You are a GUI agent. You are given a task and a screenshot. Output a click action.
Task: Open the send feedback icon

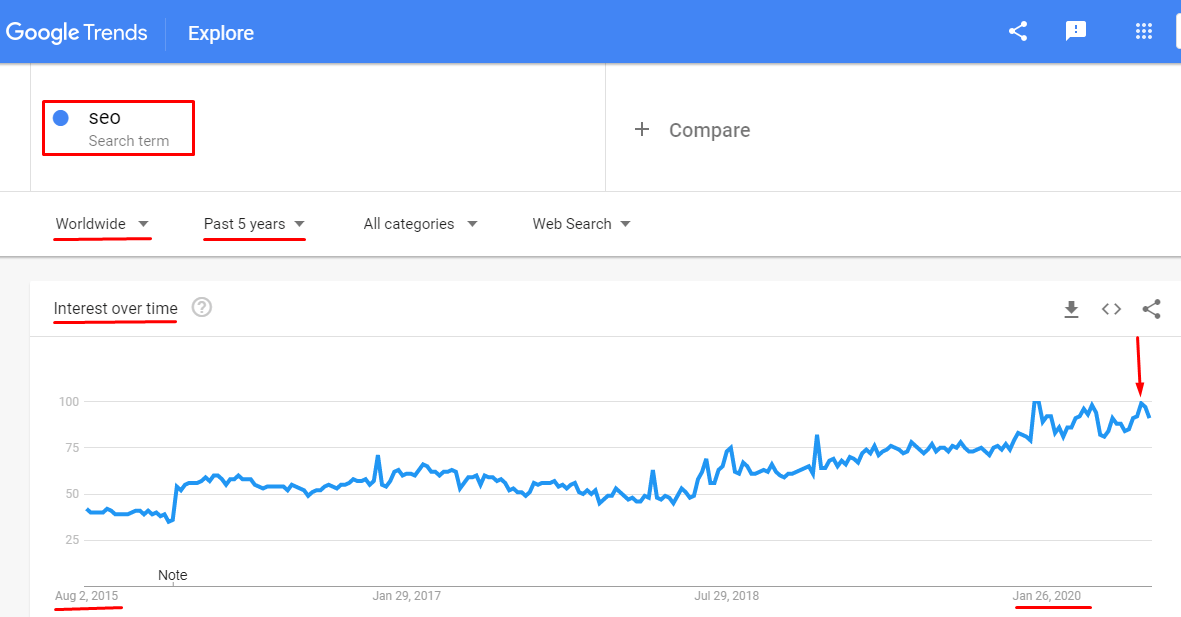(x=1076, y=31)
